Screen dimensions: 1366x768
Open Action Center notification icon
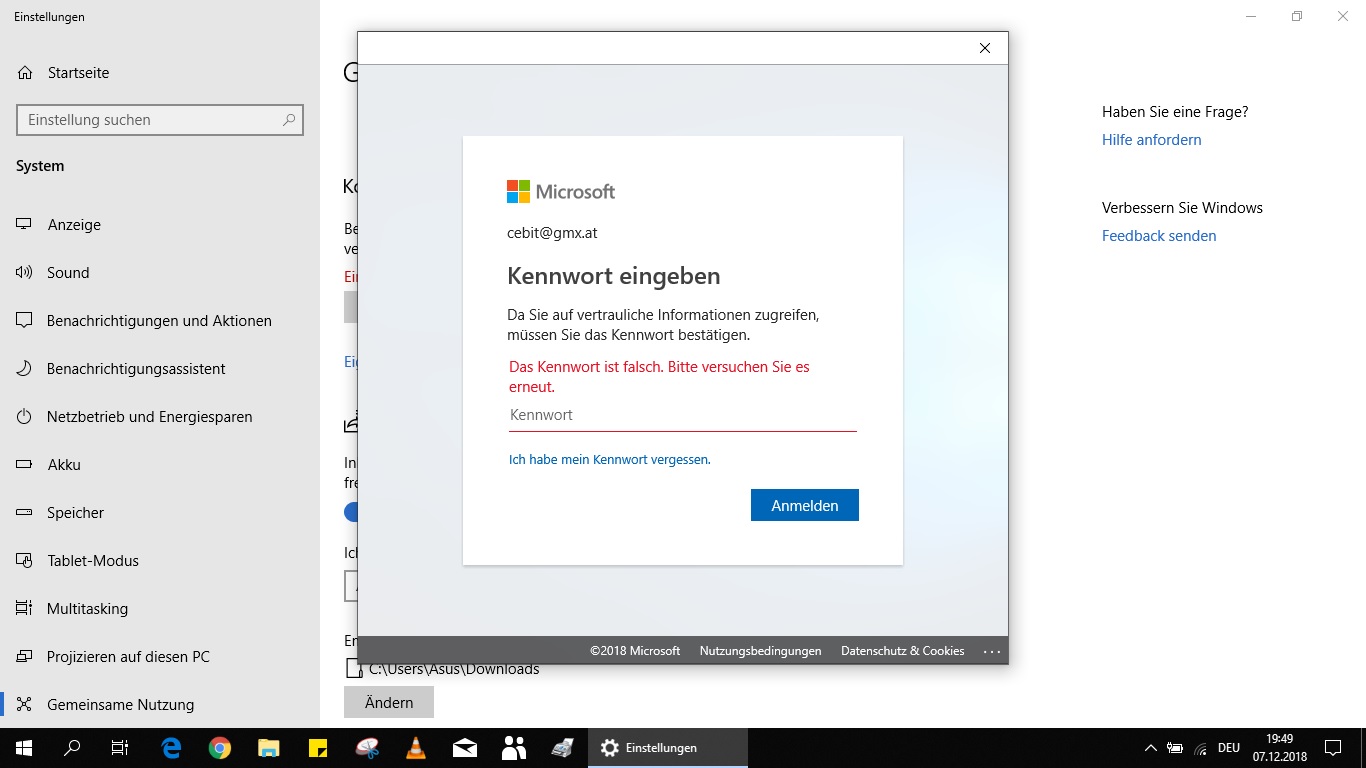[x=1332, y=748]
